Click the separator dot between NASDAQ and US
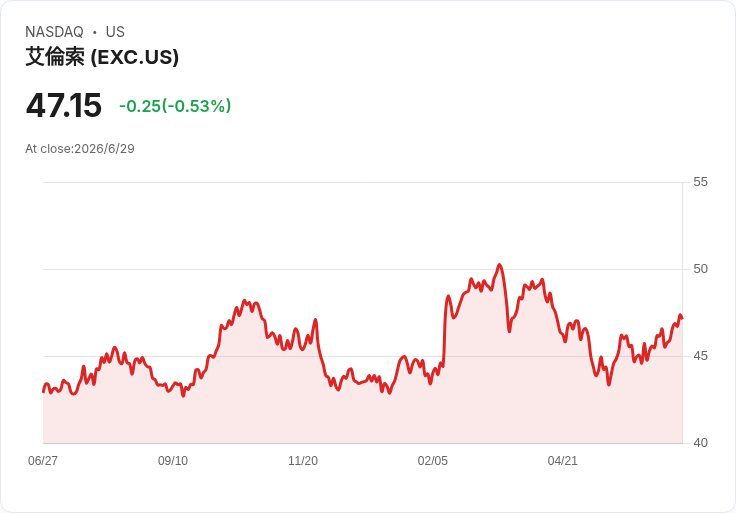Viewport: 736px width, 513px height. coord(94,32)
